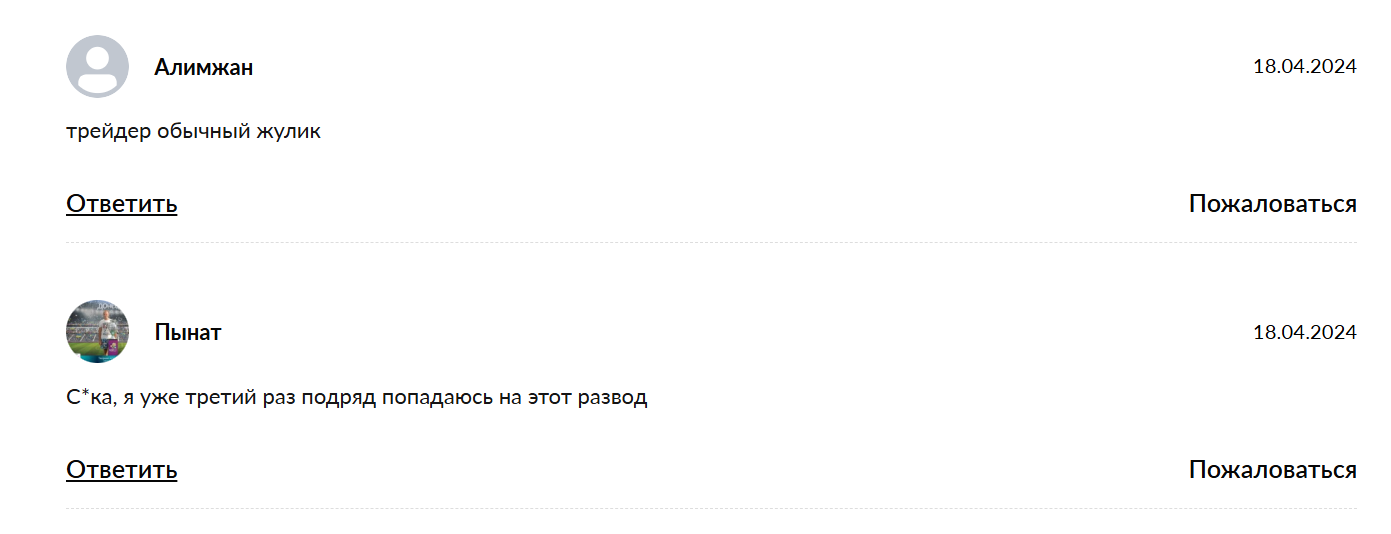Click Пынат's comment about третий раз подряд
Viewport: 1391px width, 534px height.
[x=357, y=397]
